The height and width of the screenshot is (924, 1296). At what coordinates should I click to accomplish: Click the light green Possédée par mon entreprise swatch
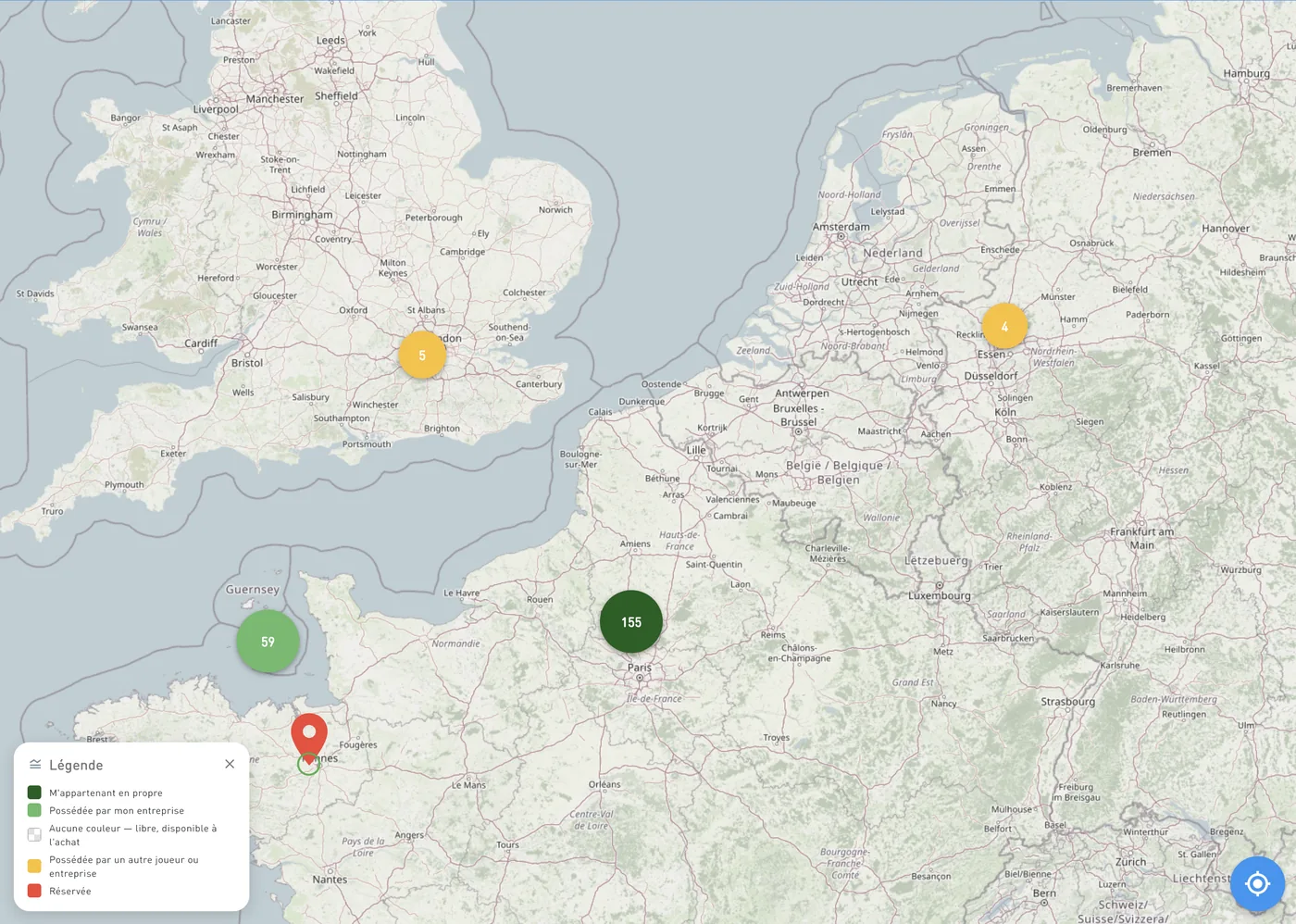[34, 810]
